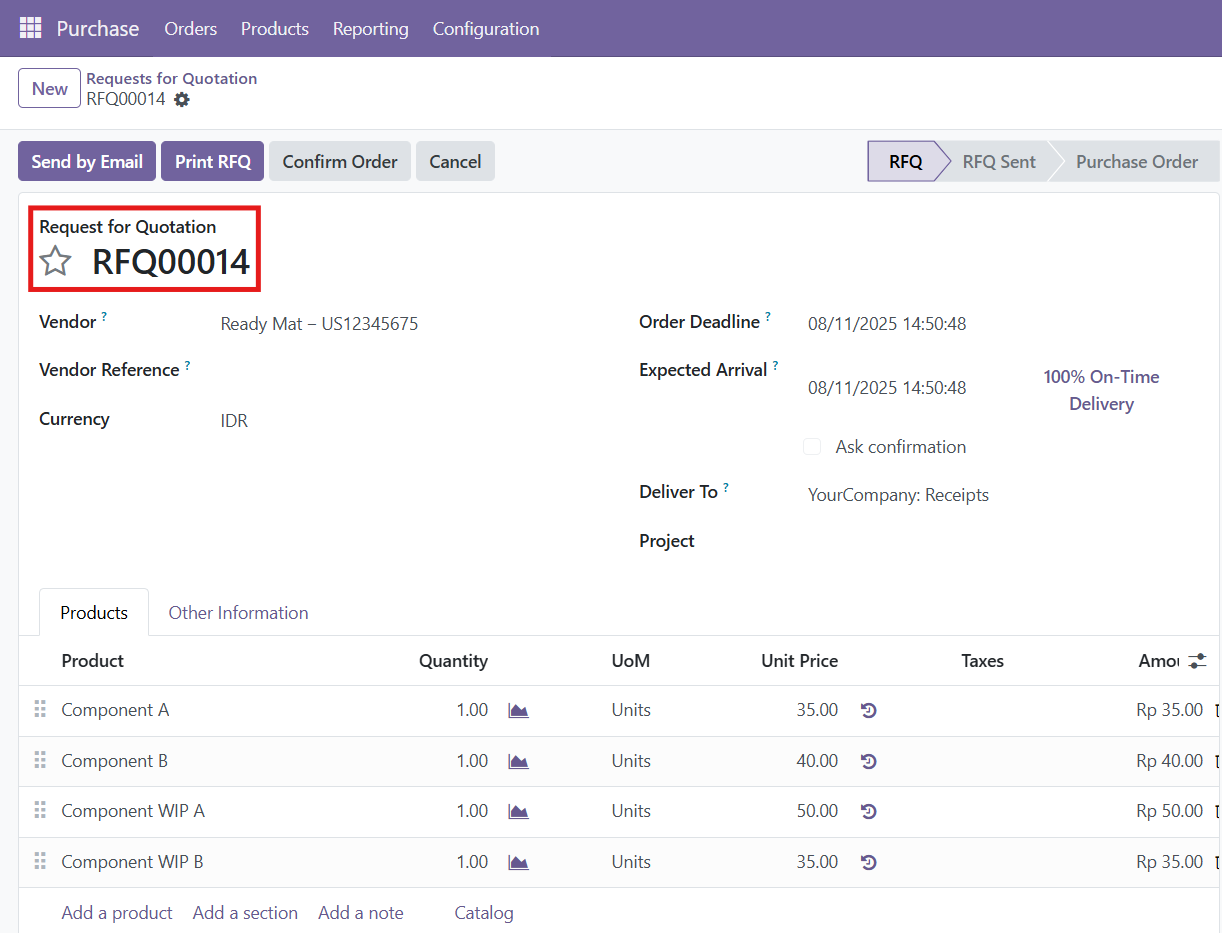Click the forecast chart icon for Component WIP B
The width and height of the screenshot is (1222, 933).
(518, 861)
